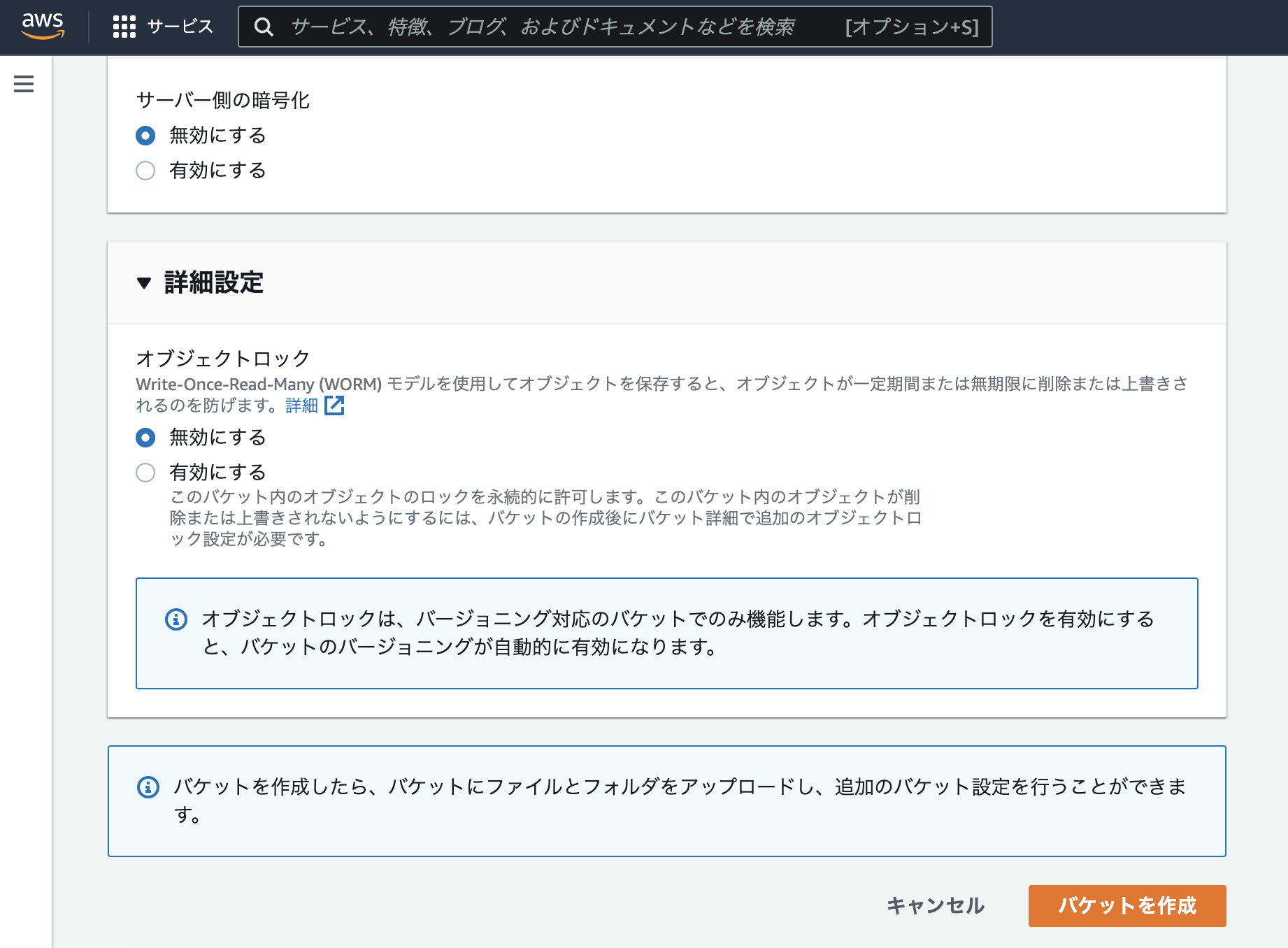The image size is (1288, 948).
Task: Open the services grid icon
Action: coord(124,27)
